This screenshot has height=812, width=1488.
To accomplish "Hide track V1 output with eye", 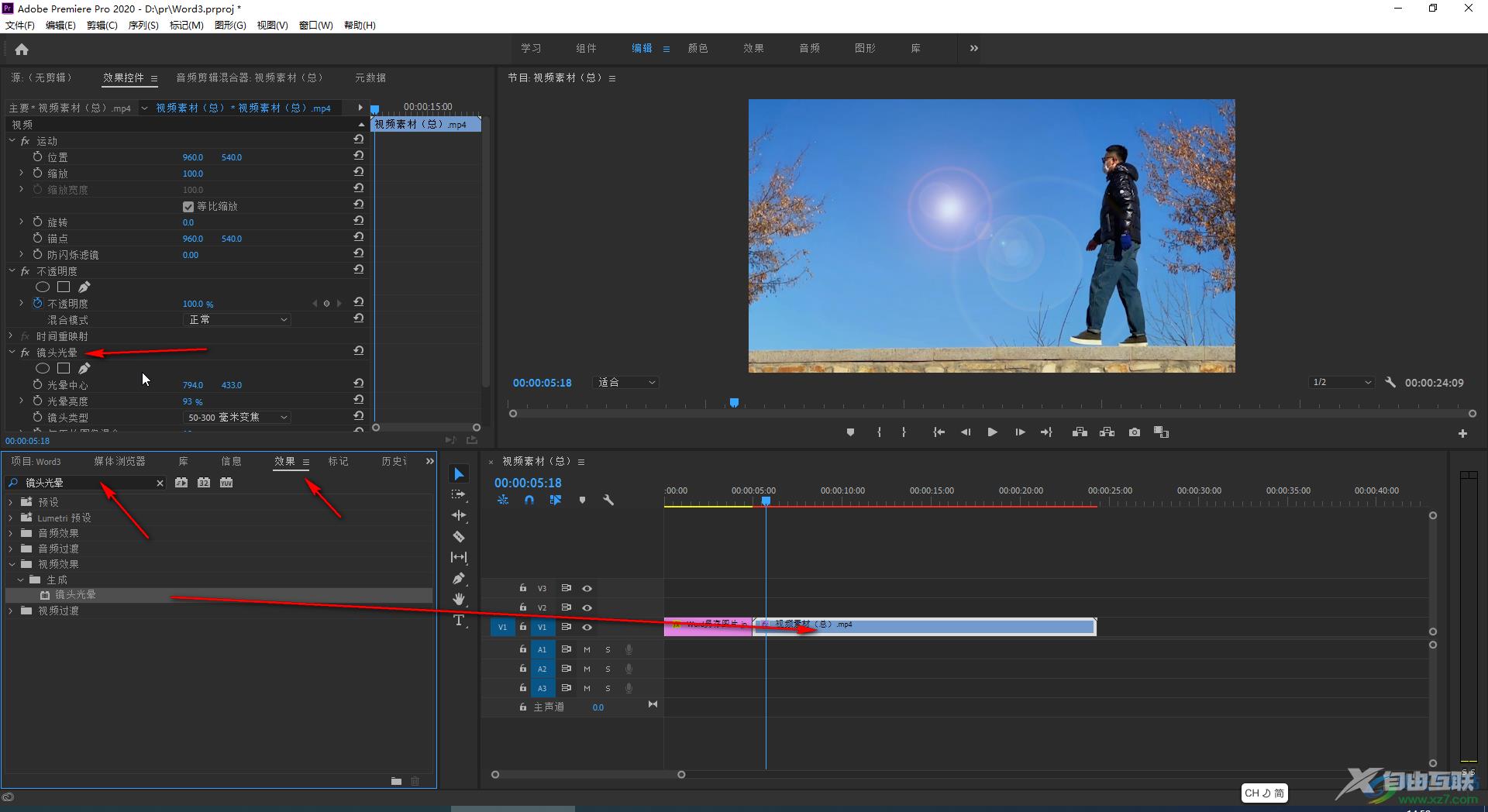I will tap(587, 628).
